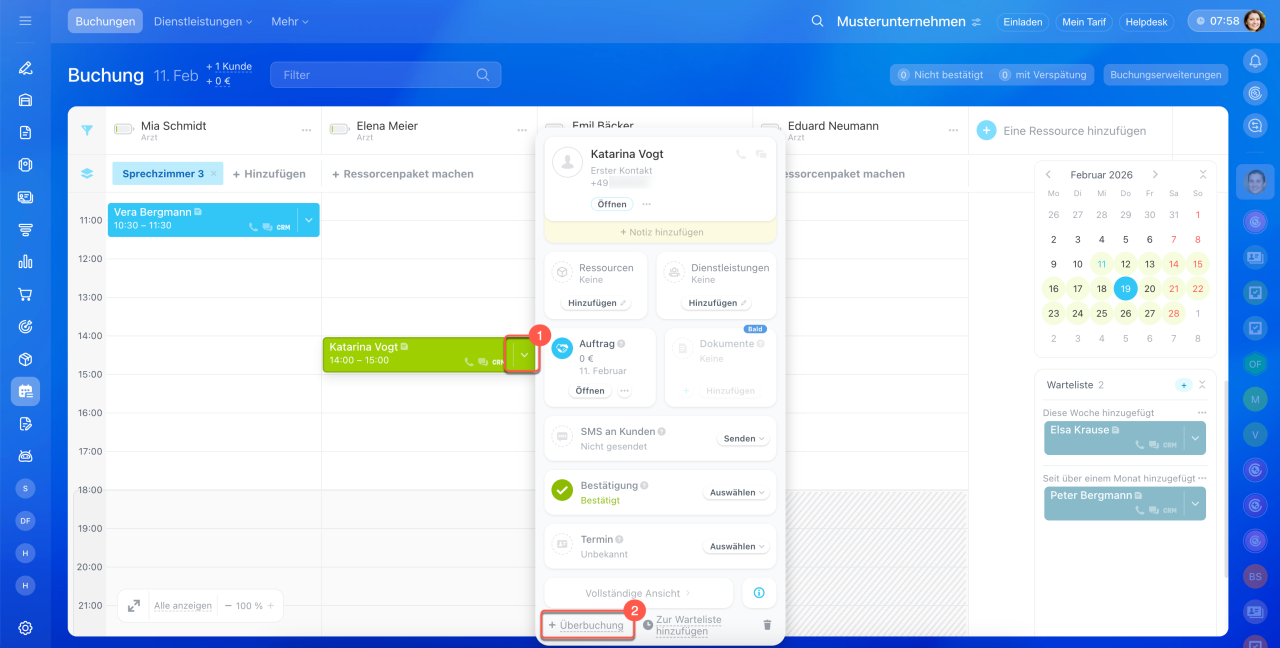Click the robot icon in left sidebar
The width and height of the screenshot is (1280, 648).
pos(25,456)
